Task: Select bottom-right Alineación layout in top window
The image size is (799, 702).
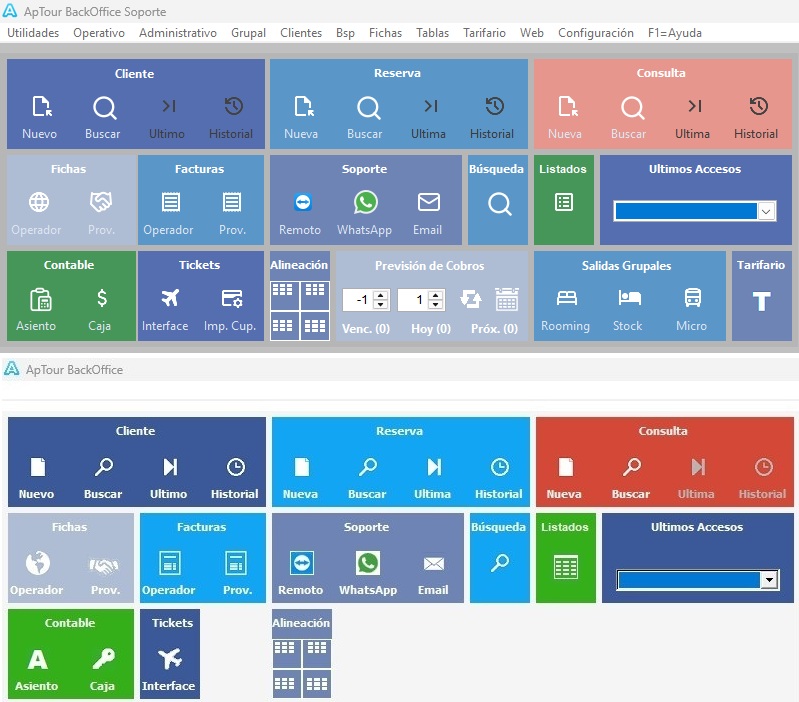Action: [315, 326]
